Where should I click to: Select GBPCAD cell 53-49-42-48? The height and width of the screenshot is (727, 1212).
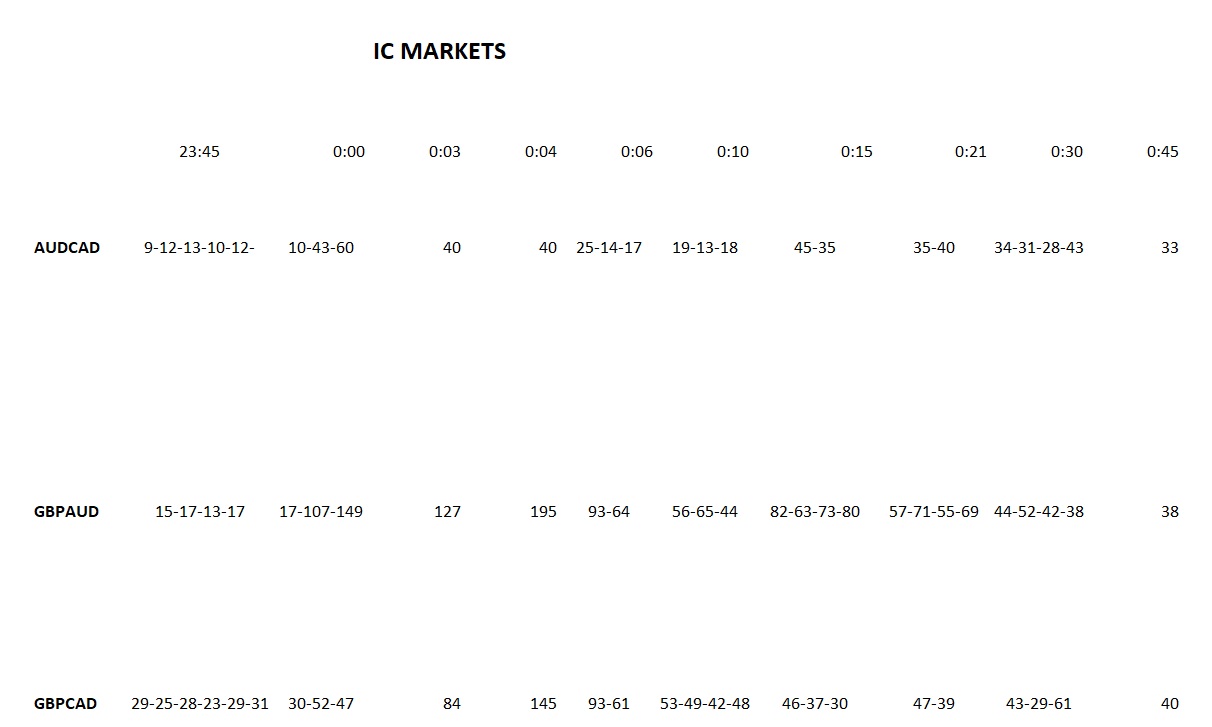point(705,704)
